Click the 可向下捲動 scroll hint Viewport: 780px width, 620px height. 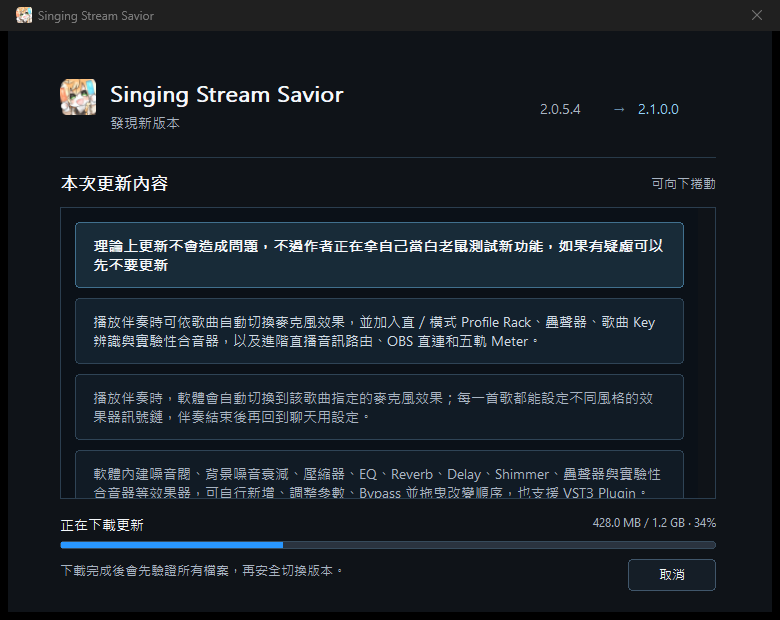pyautogui.click(x=683, y=184)
